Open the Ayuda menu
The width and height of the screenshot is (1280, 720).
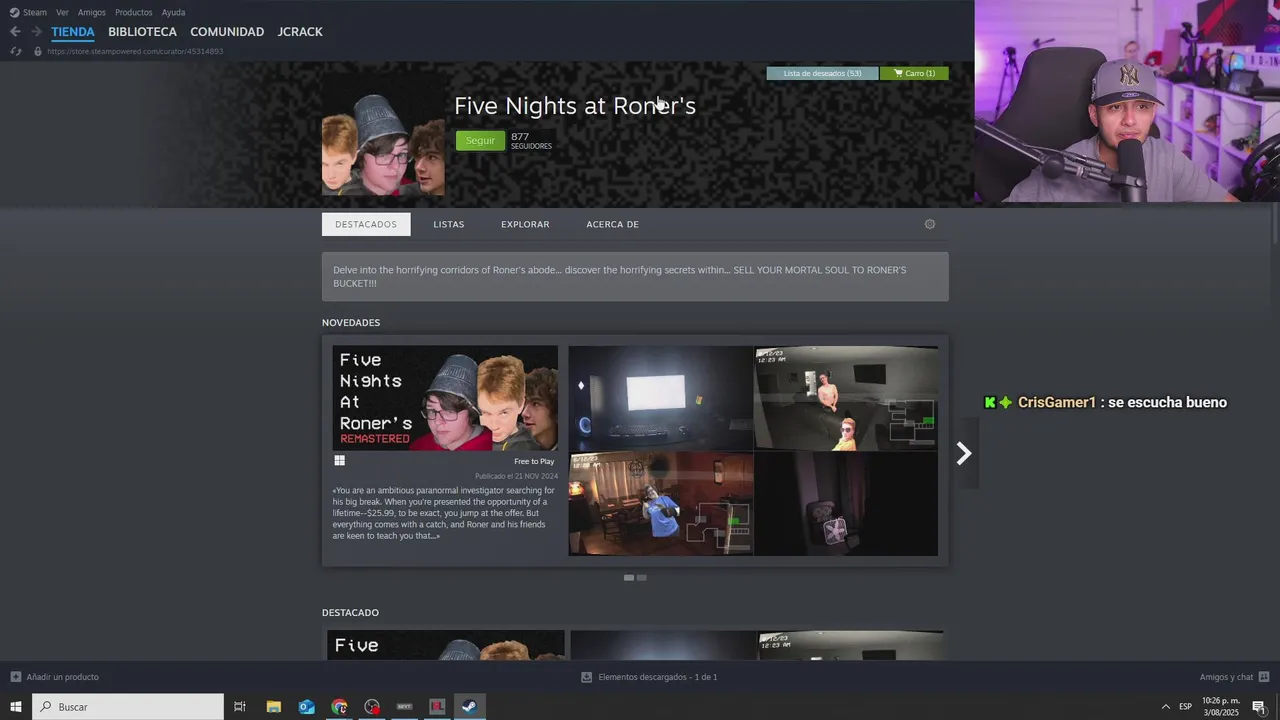click(x=173, y=12)
